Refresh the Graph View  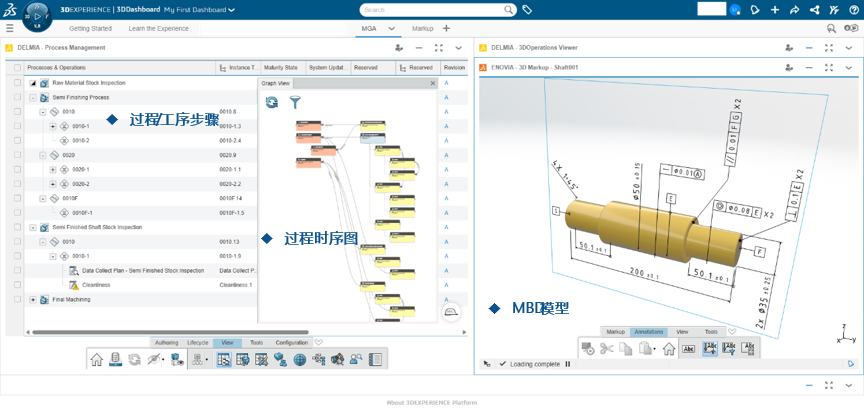click(272, 102)
